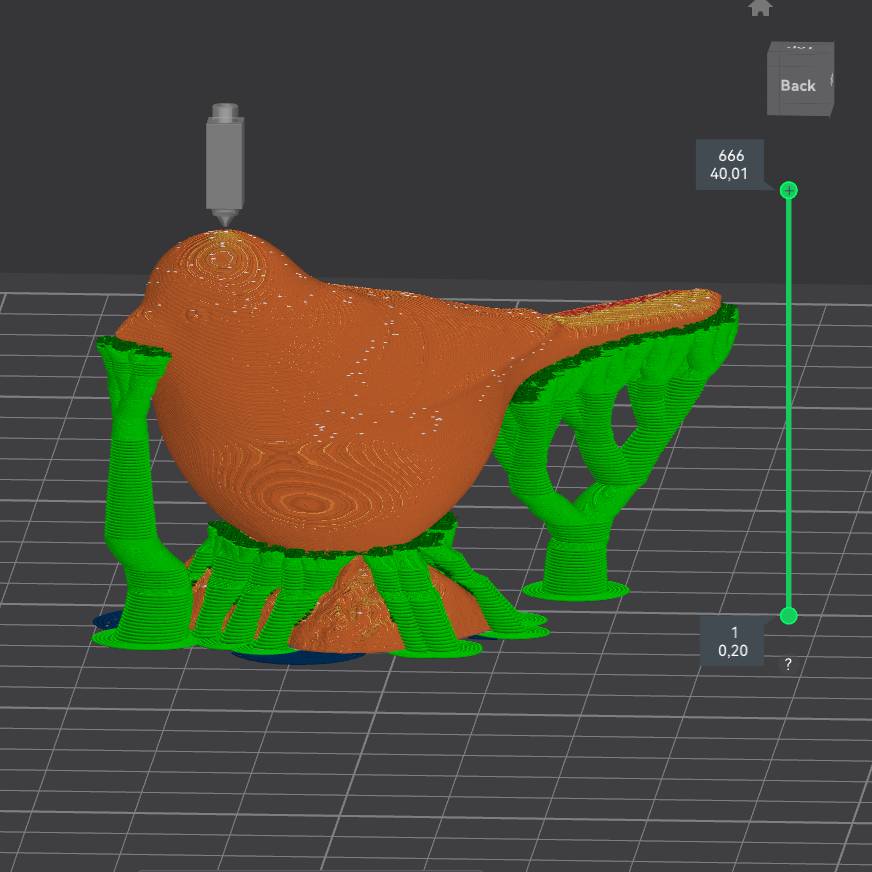Click the upper layer slider handle with plus sign
The height and width of the screenshot is (872, 872).
(789, 190)
